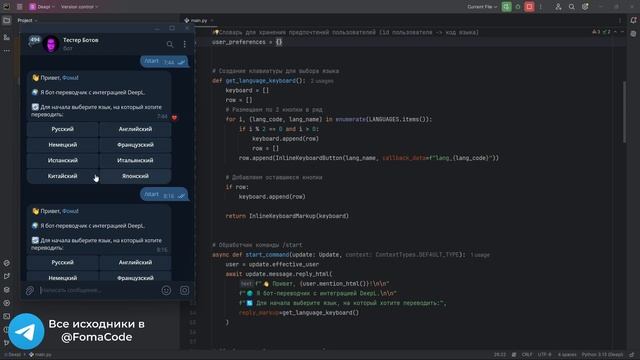Open IDE settings icon in title bar
The width and height of the screenshot is (640, 360).
click(x=585, y=7)
